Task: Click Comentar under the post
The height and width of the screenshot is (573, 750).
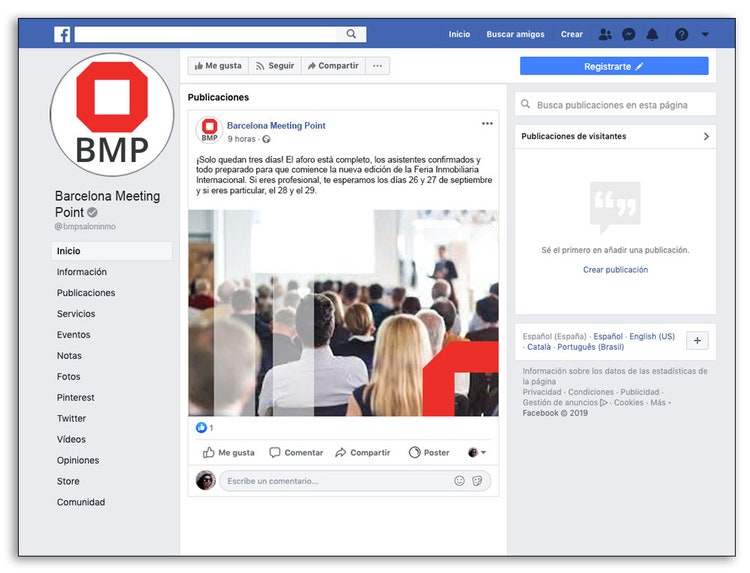Action: 296,452
